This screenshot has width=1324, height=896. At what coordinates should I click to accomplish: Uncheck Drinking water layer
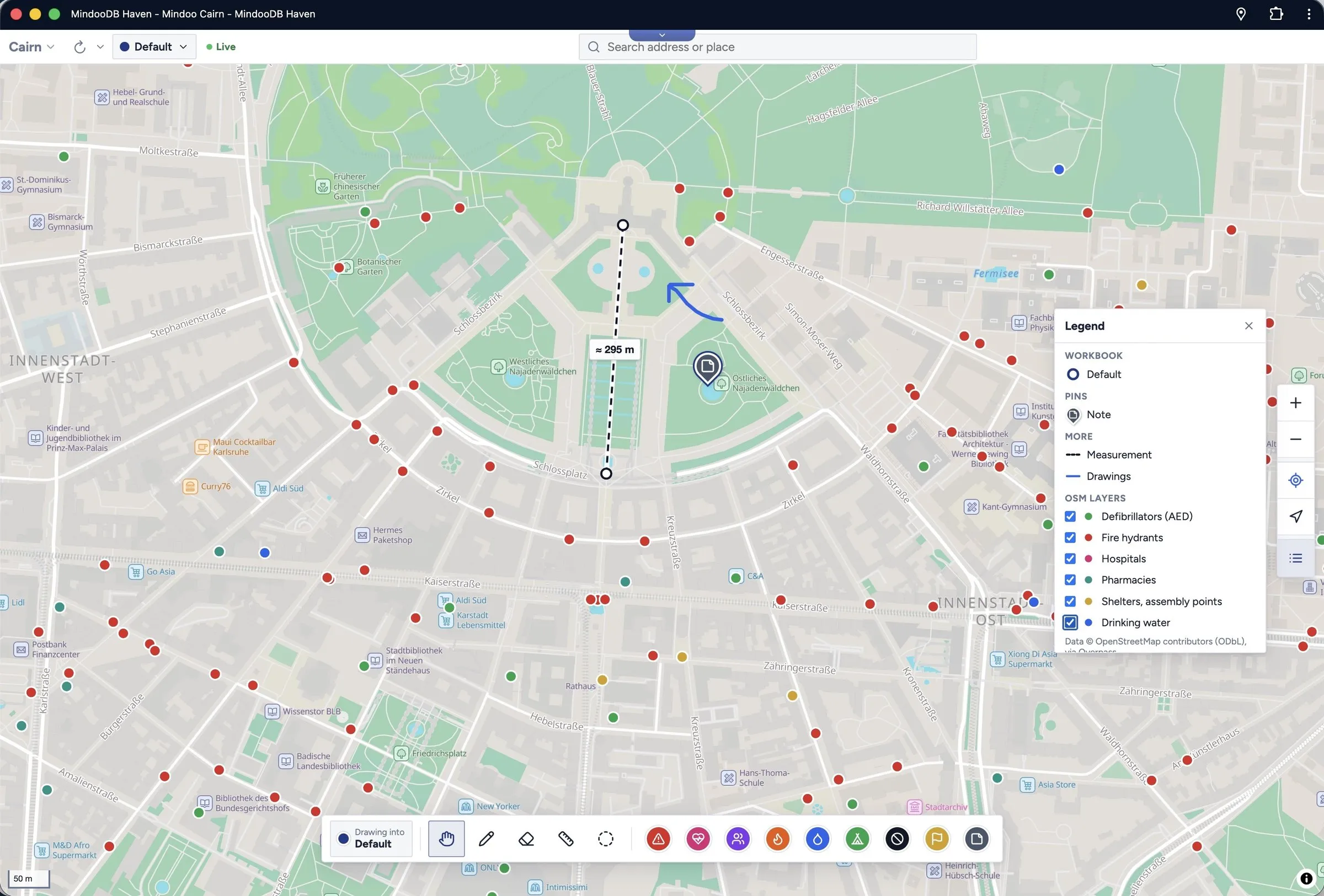[1070, 622]
